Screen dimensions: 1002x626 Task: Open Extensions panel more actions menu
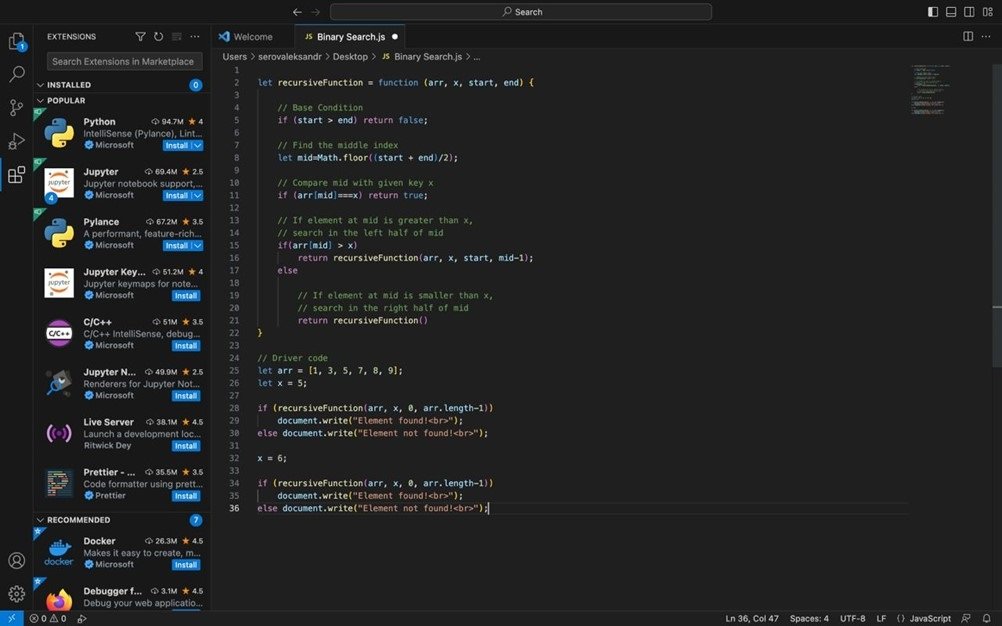[195, 36]
